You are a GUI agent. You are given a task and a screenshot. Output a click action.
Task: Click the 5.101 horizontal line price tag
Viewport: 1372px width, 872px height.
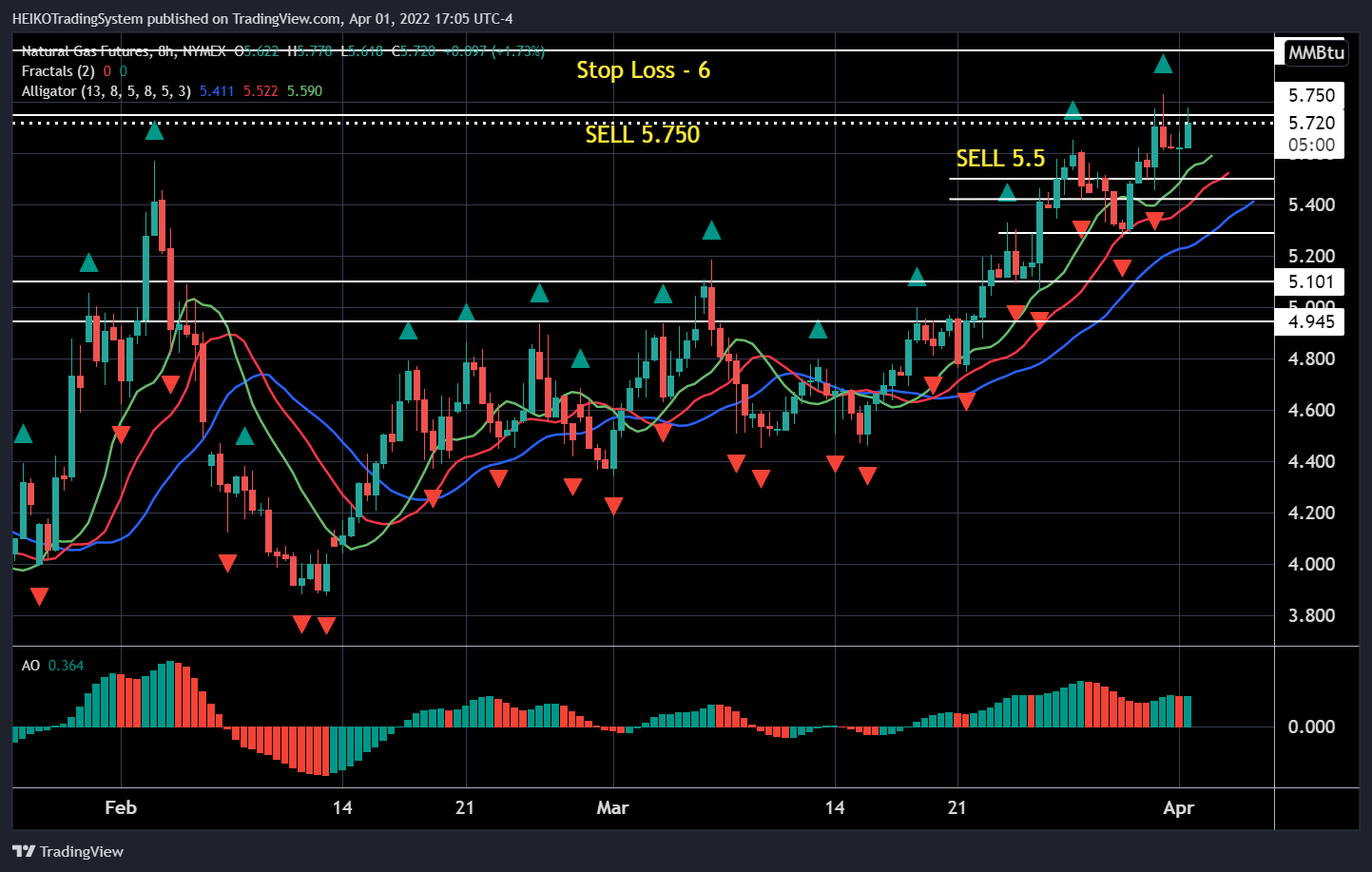1311,281
